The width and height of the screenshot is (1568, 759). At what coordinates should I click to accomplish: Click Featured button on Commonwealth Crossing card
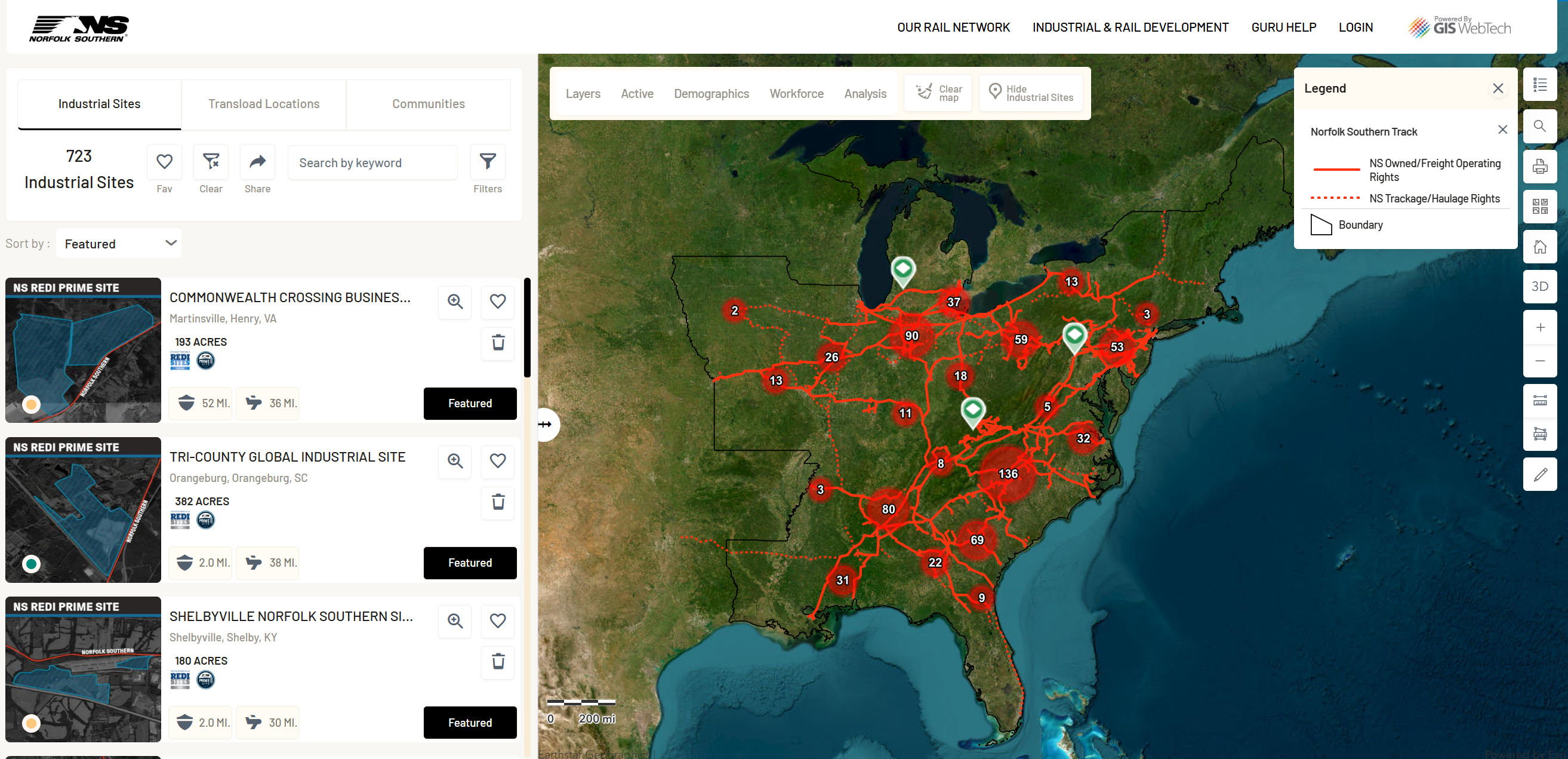pos(469,403)
